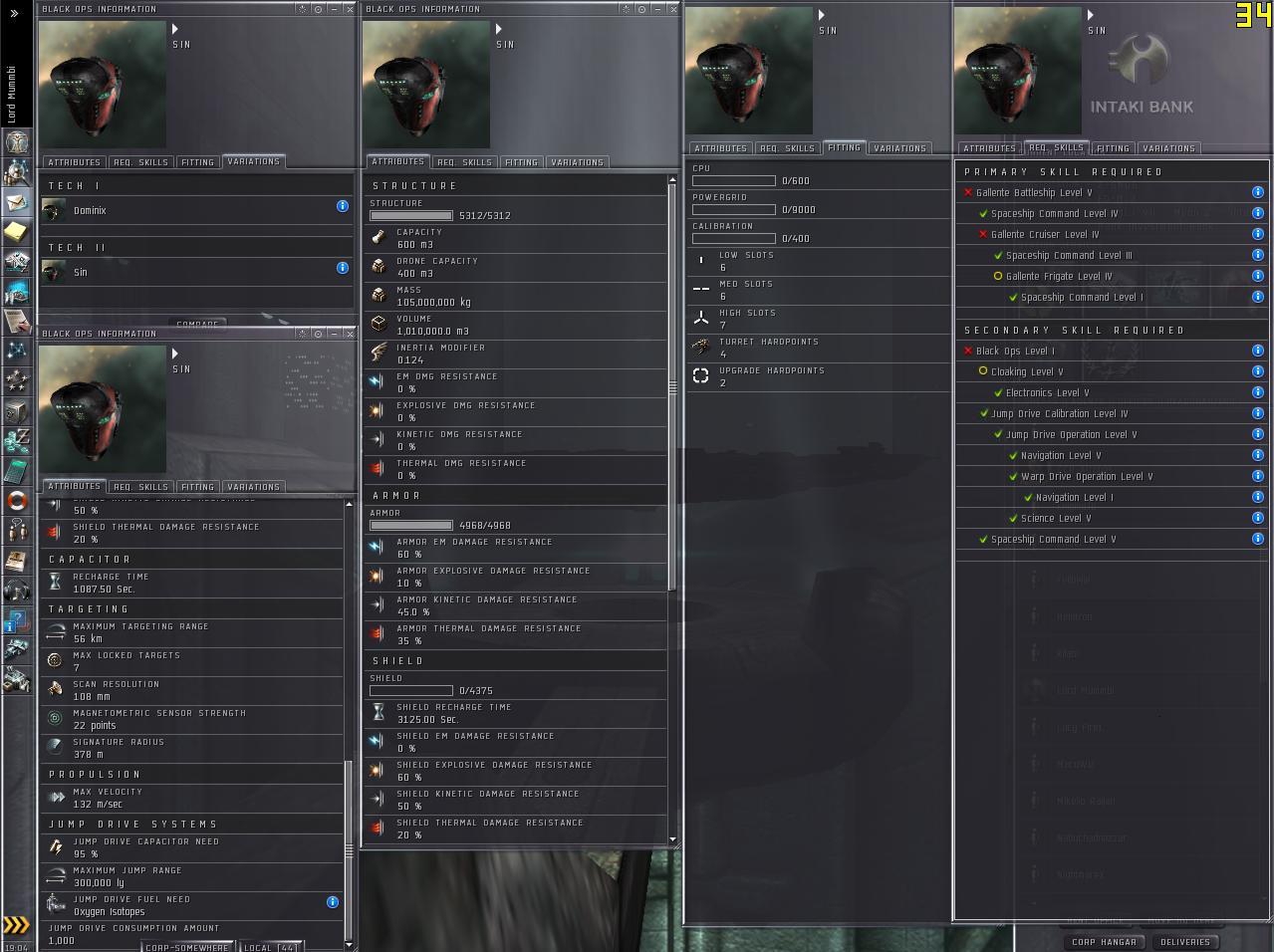This screenshot has width=1274, height=952.
Task: Click the Dominix row under Tech I
Action: pyautogui.click(x=196, y=210)
